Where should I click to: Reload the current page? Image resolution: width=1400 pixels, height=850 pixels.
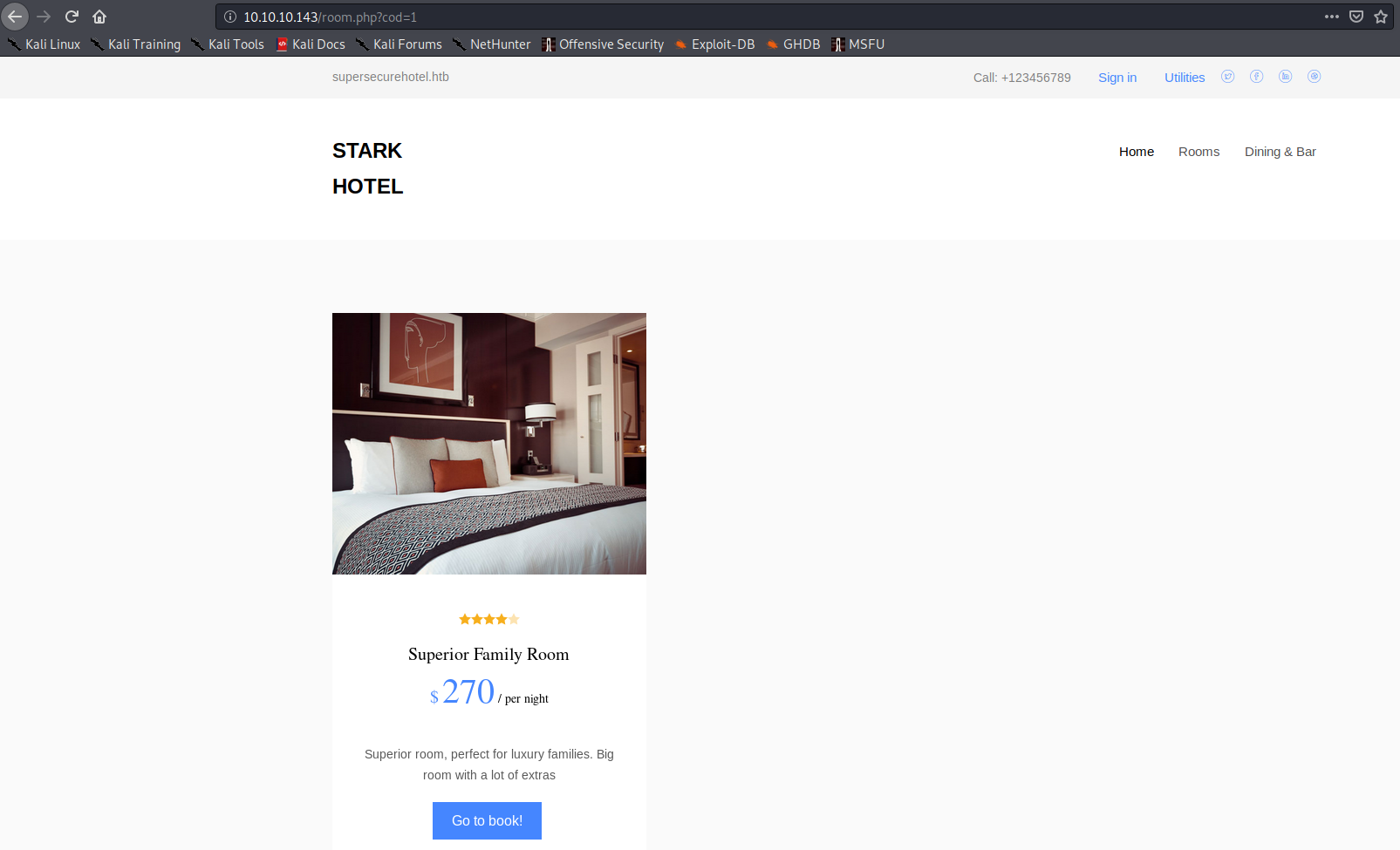(x=72, y=16)
